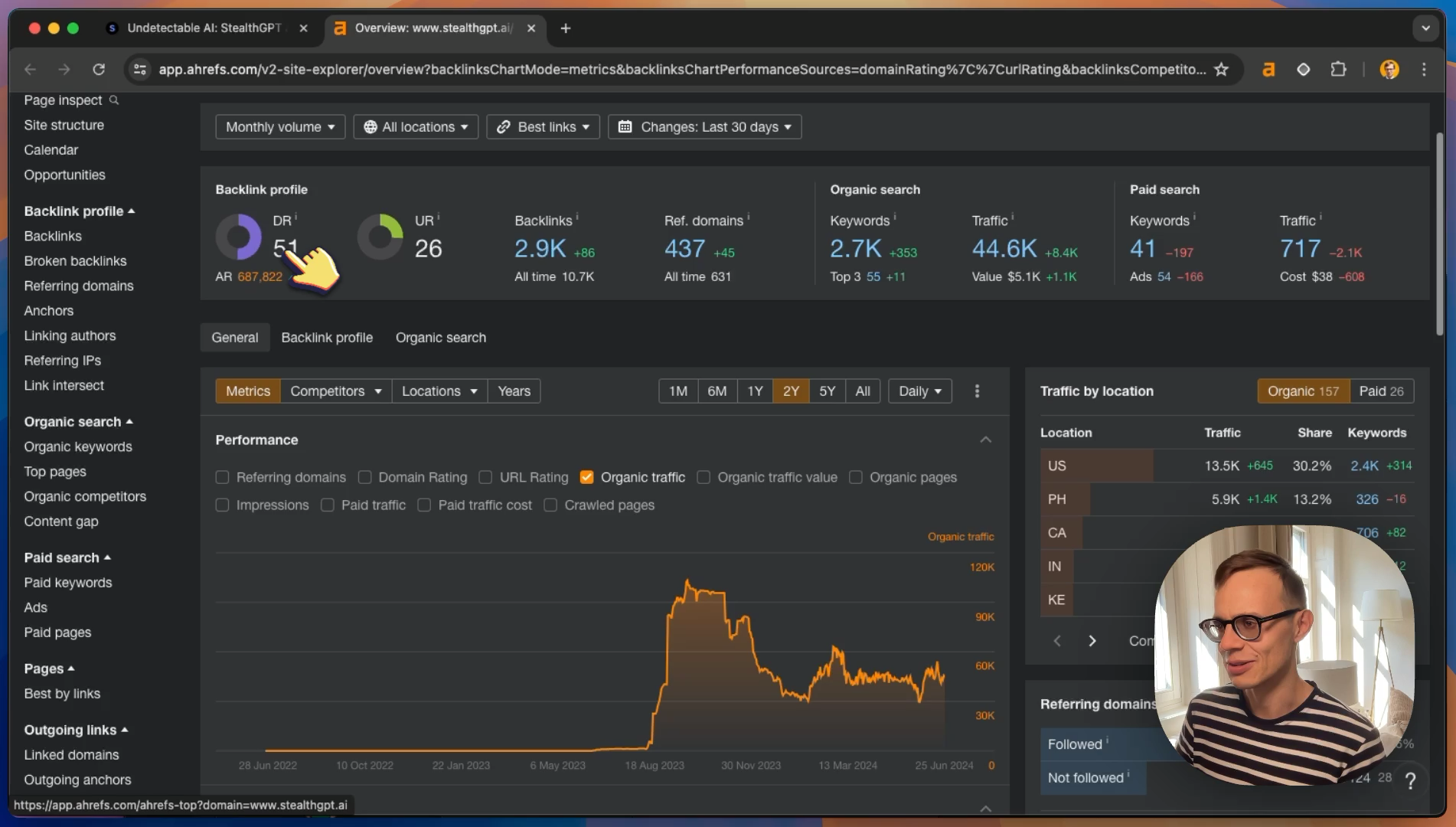Open the Chrome profile avatar
Screen dimensions: 1456x827
coord(1389,70)
